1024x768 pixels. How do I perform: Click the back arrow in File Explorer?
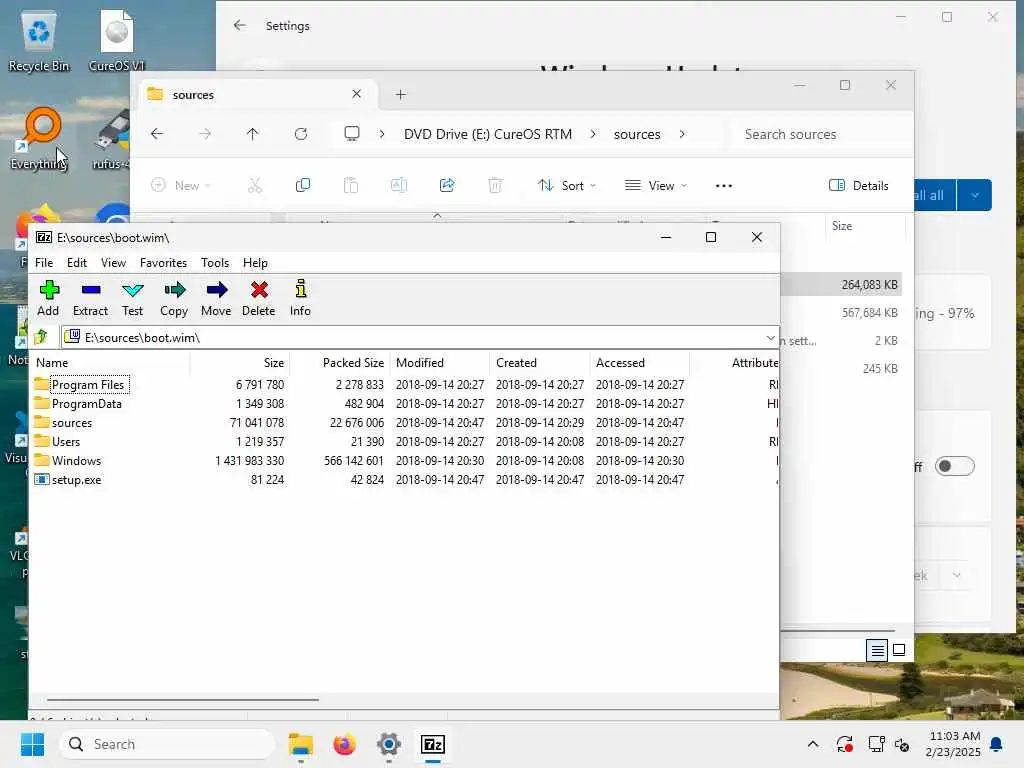(157, 134)
